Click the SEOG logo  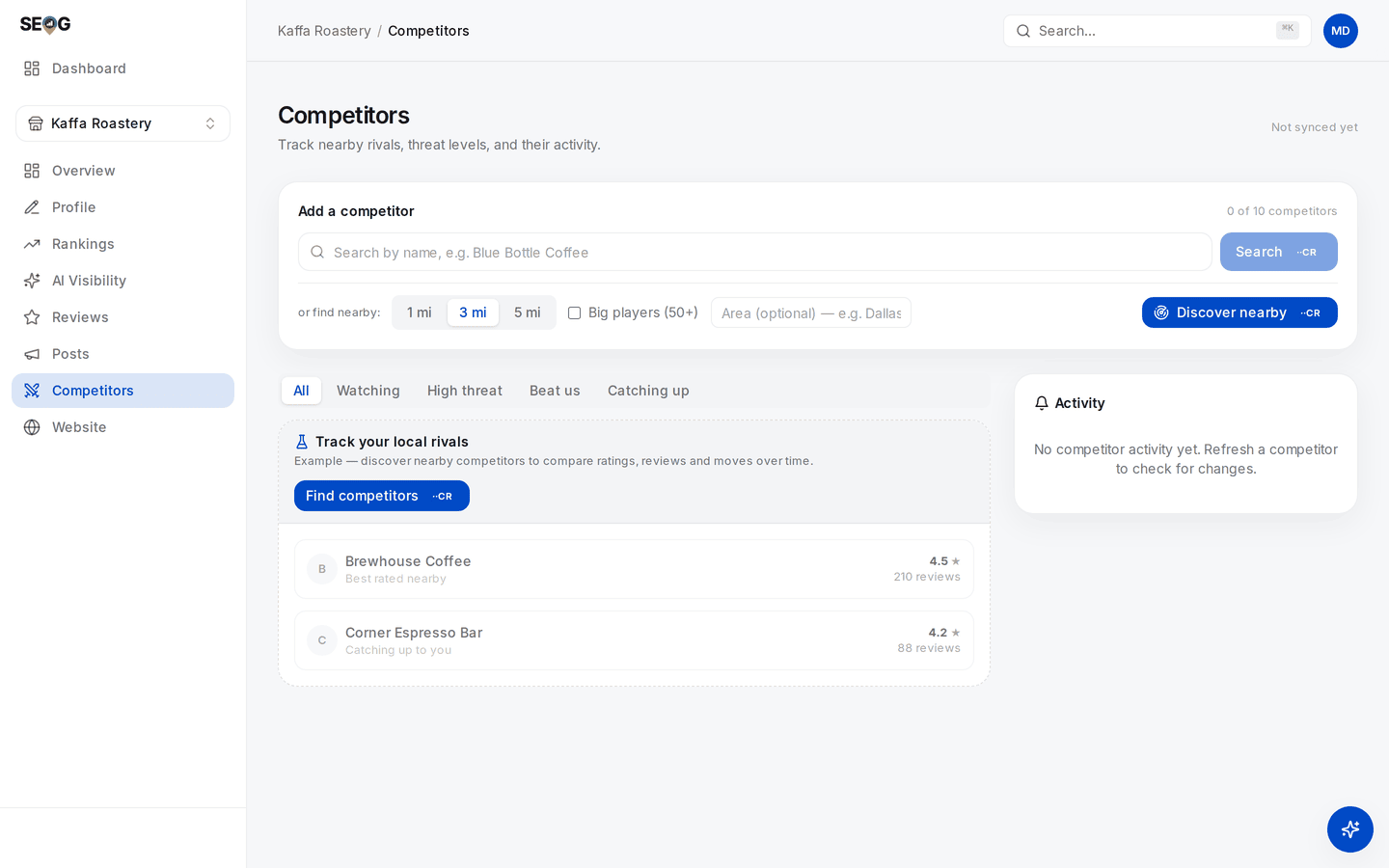[x=45, y=24]
